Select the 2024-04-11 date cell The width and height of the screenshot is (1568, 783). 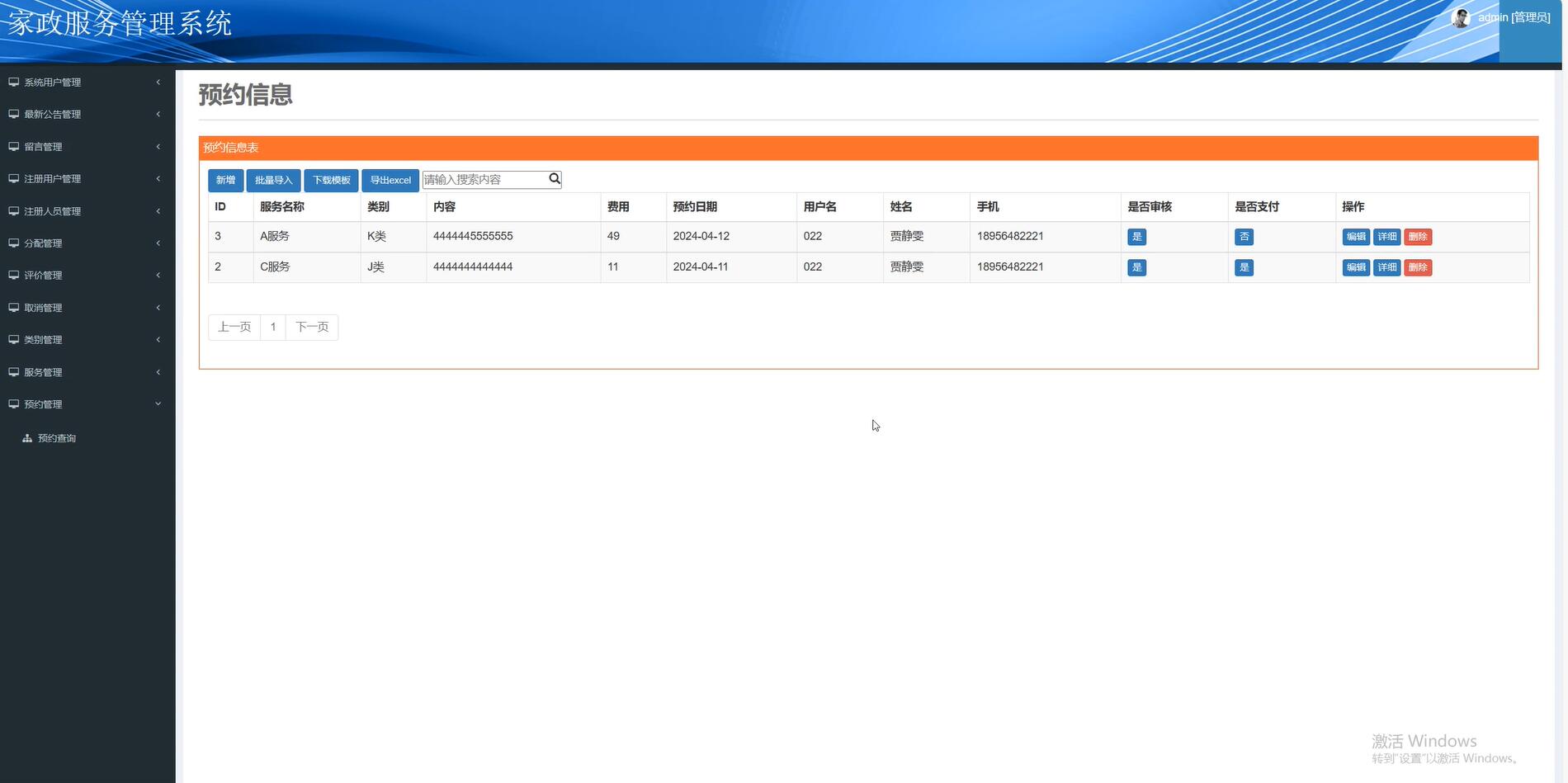[731, 267]
